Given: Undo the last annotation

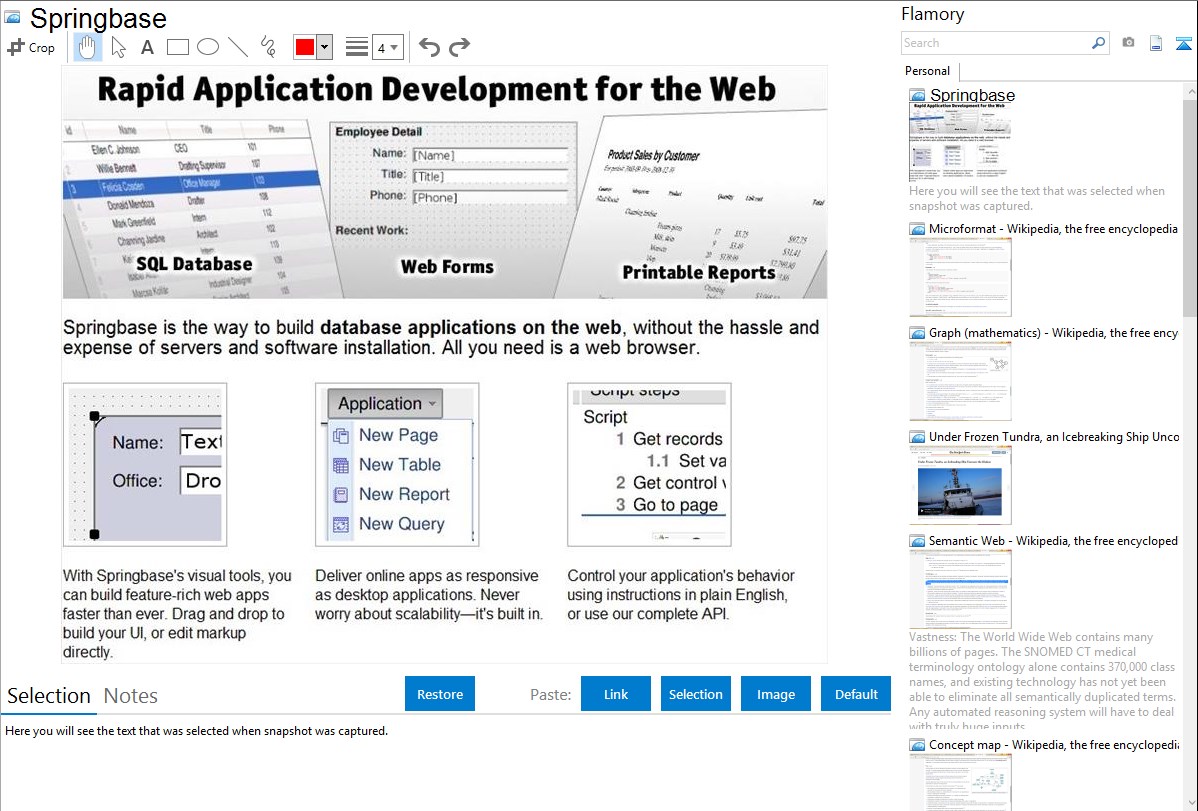Looking at the screenshot, I should [429, 47].
